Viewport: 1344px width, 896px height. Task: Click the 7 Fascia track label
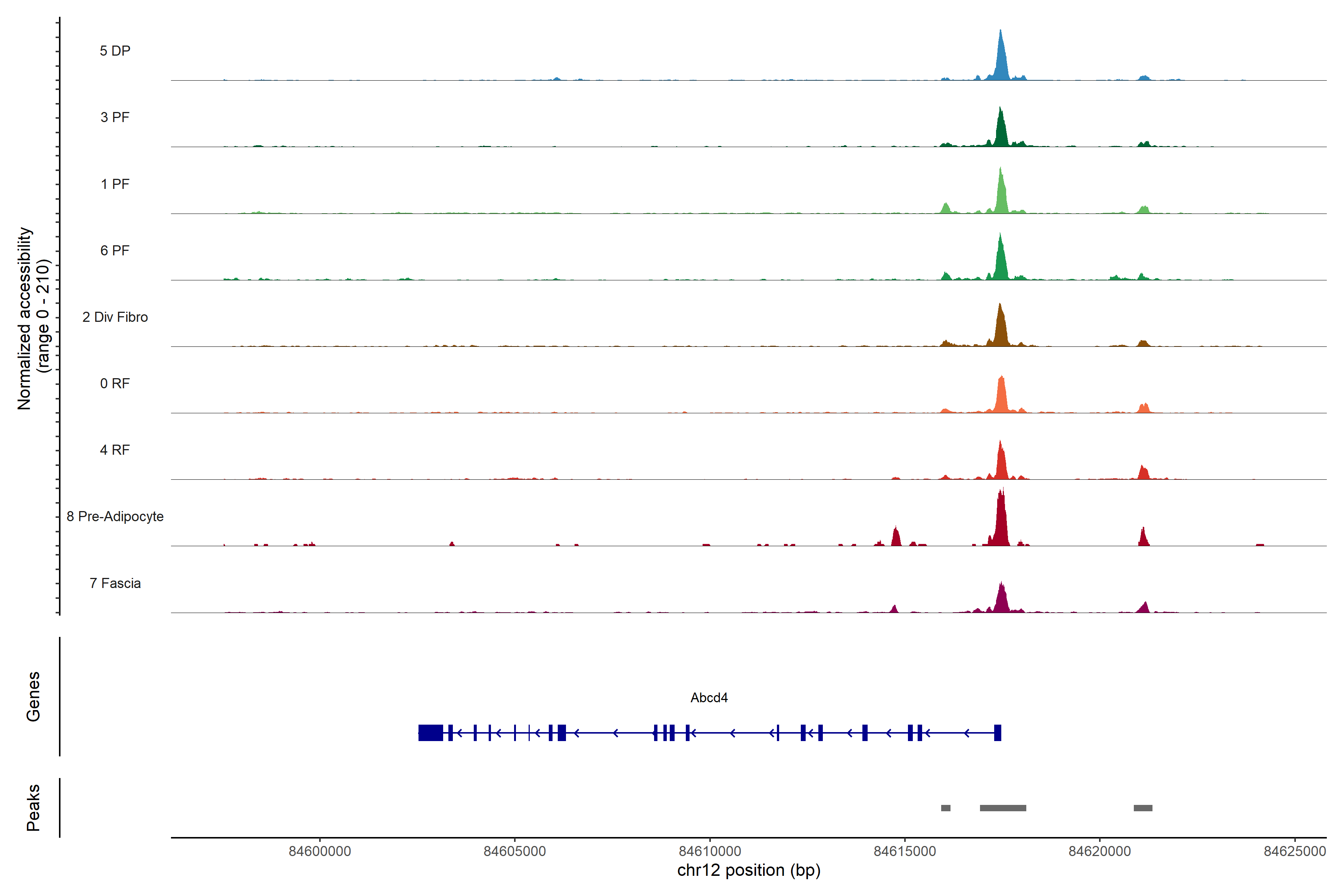coord(115,583)
